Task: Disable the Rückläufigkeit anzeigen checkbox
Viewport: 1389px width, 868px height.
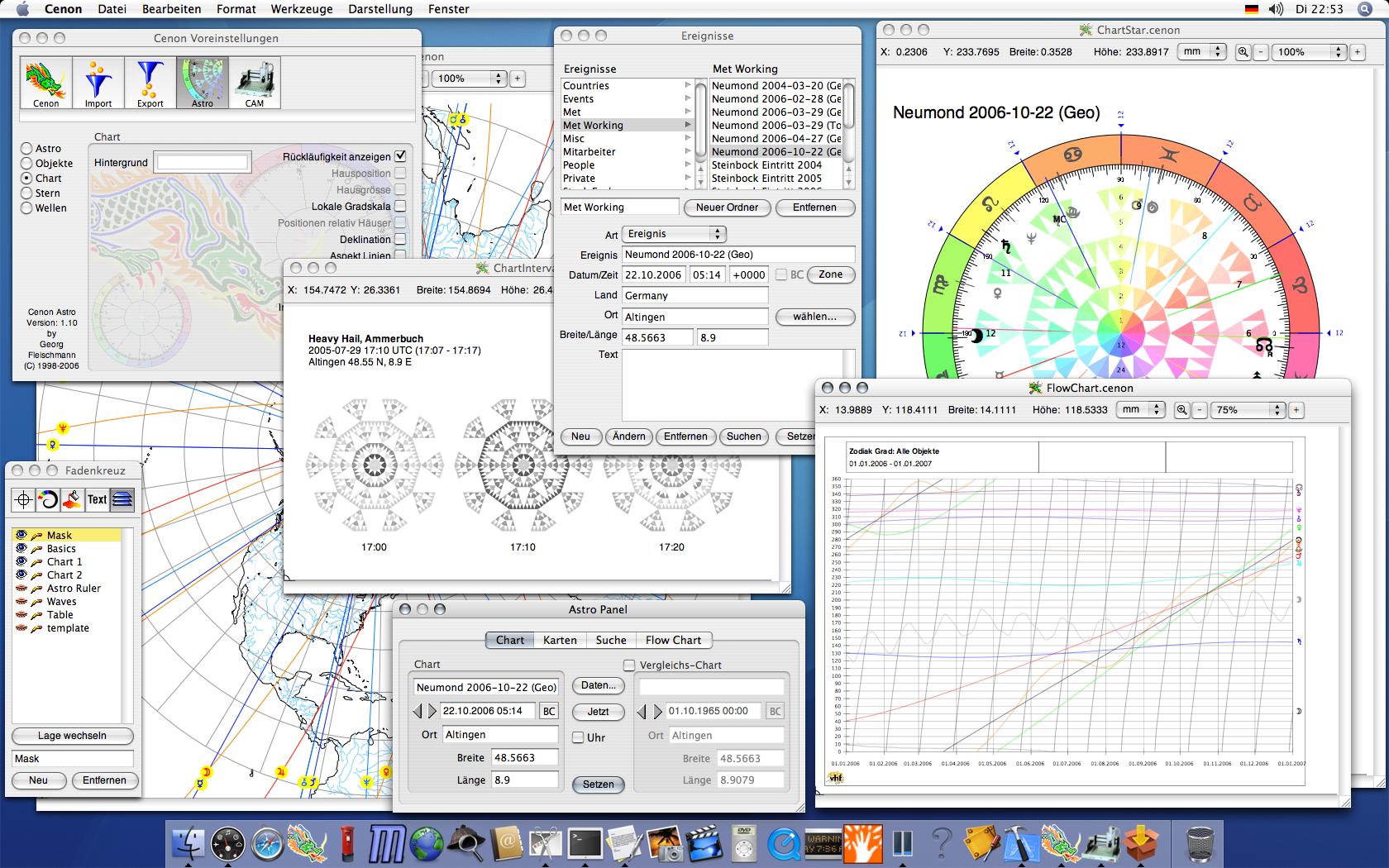Action: point(400,156)
